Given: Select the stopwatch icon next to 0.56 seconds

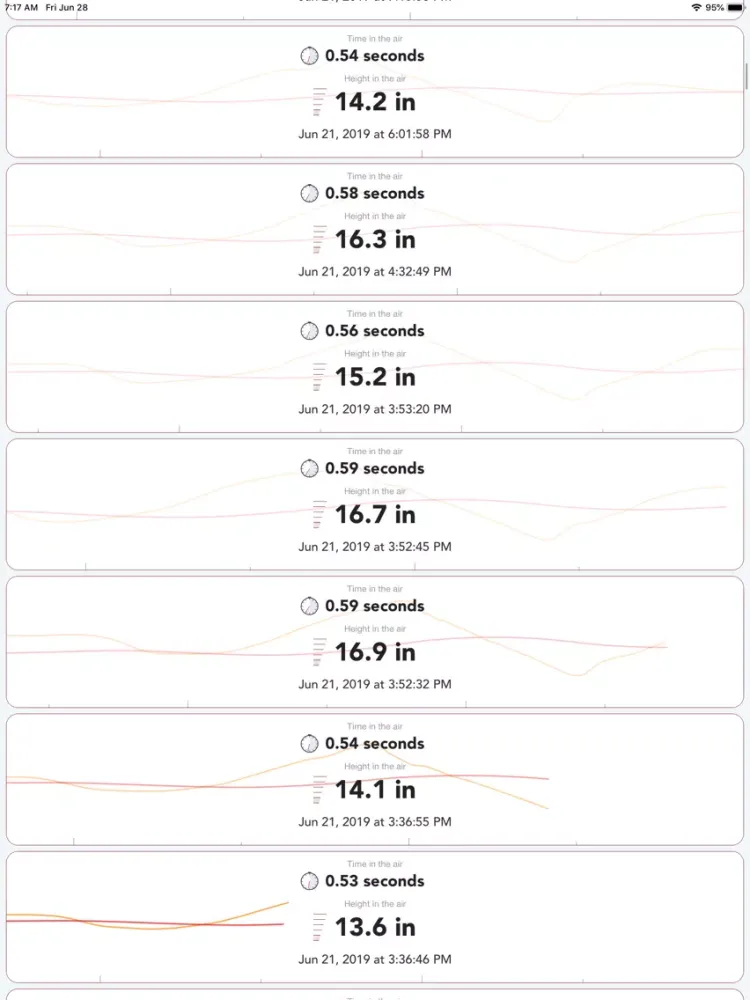Looking at the screenshot, I should (x=309, y=331).
